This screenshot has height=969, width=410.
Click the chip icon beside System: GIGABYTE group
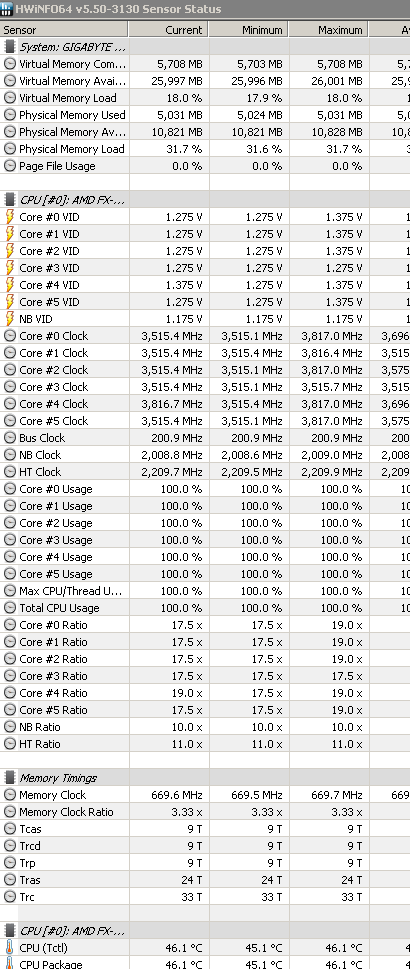[x=9, y=47]
